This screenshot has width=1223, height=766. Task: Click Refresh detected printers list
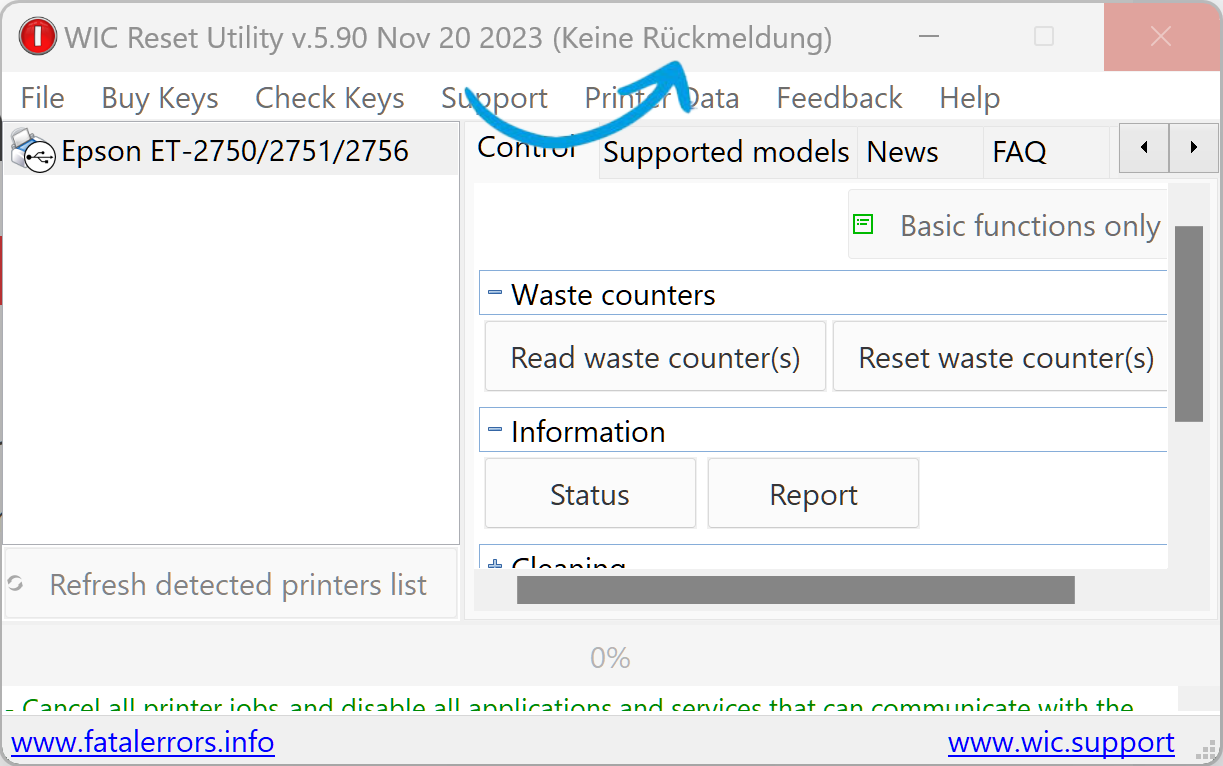coord(230,584)
